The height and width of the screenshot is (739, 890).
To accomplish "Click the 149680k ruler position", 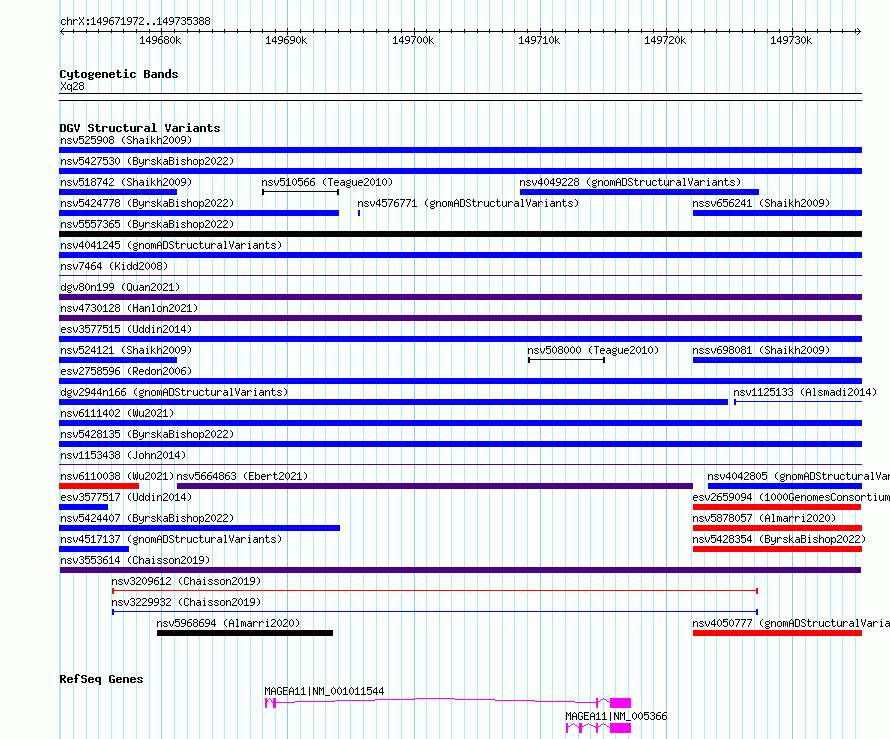I will [160, 40].
